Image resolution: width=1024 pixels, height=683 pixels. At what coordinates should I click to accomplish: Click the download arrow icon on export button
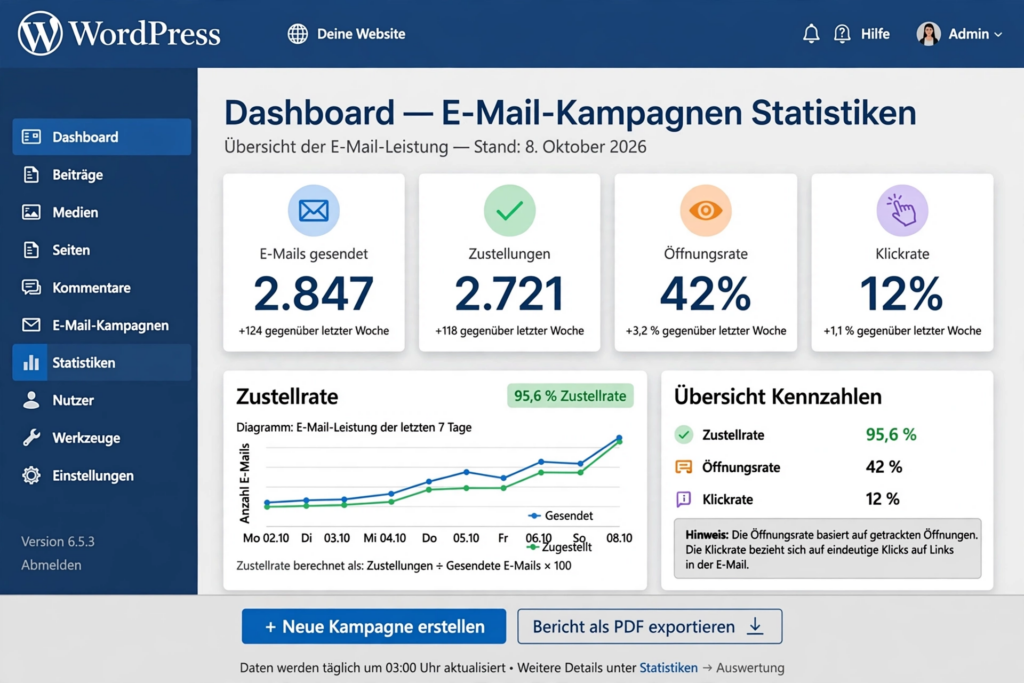755,626
